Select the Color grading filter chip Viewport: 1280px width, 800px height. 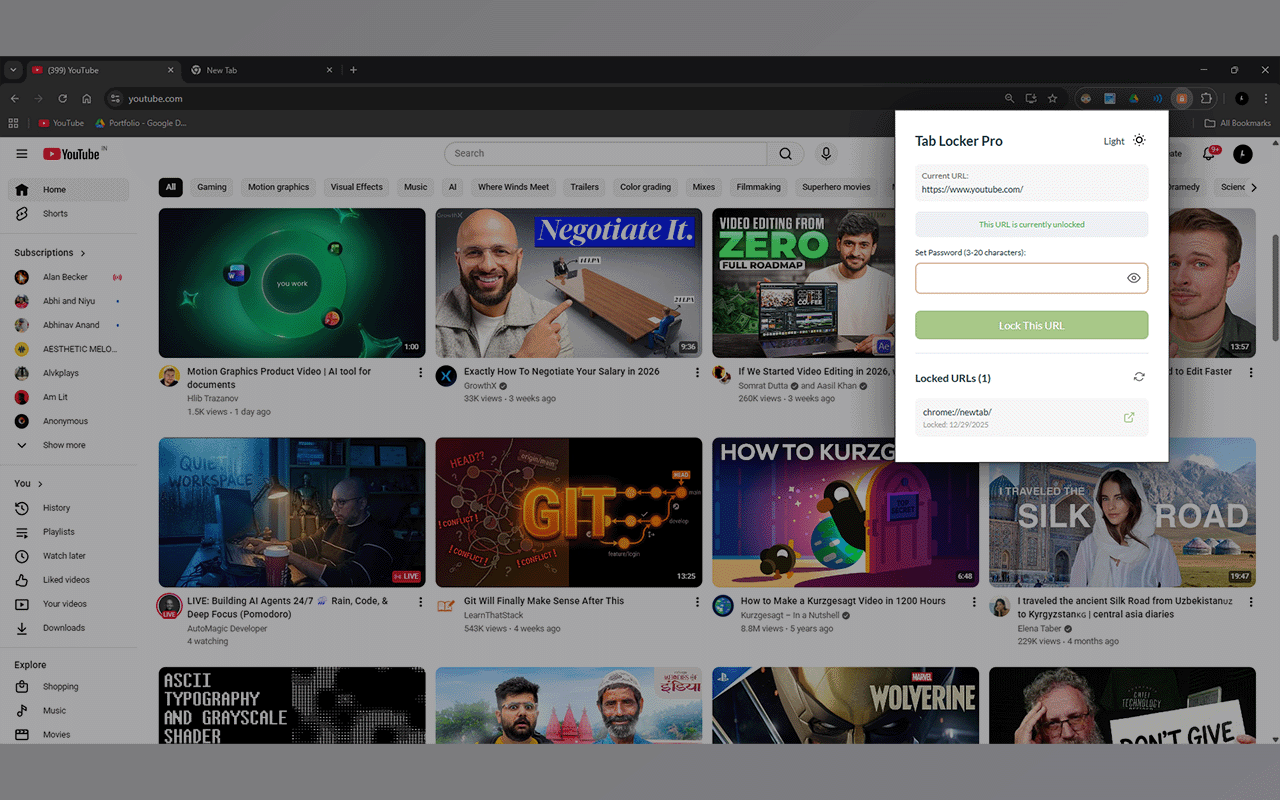(x=646, y=187)
